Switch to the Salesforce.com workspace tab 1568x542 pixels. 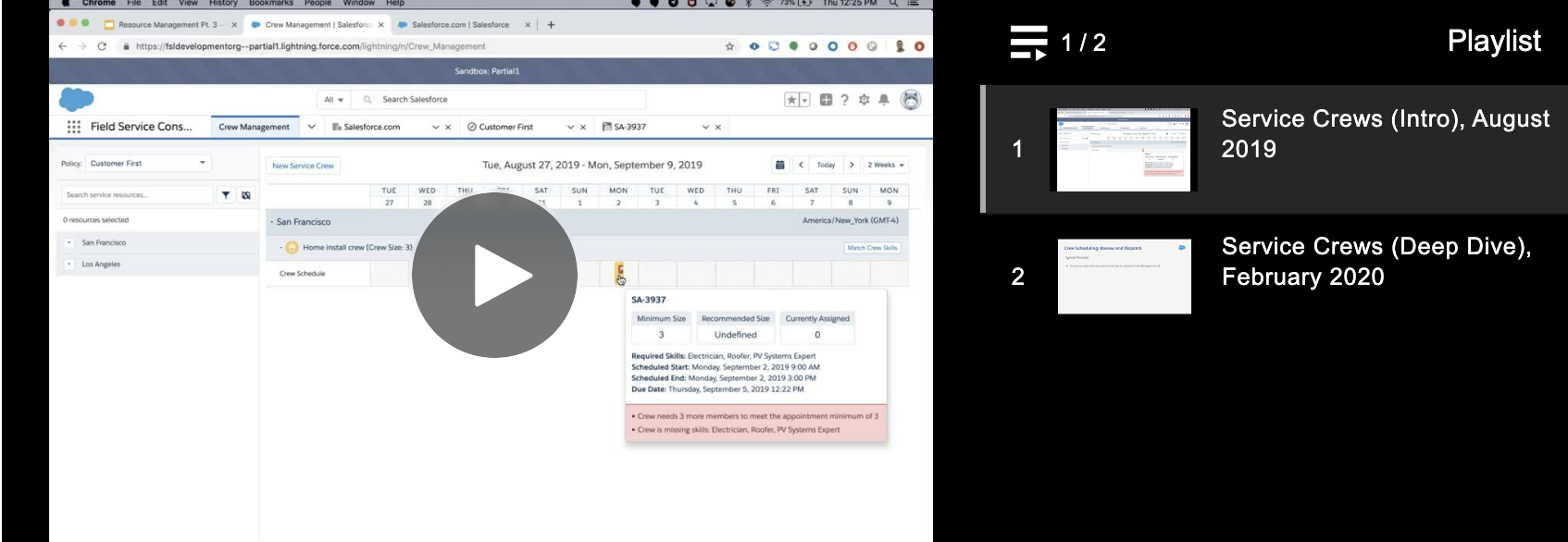point(371,127)
